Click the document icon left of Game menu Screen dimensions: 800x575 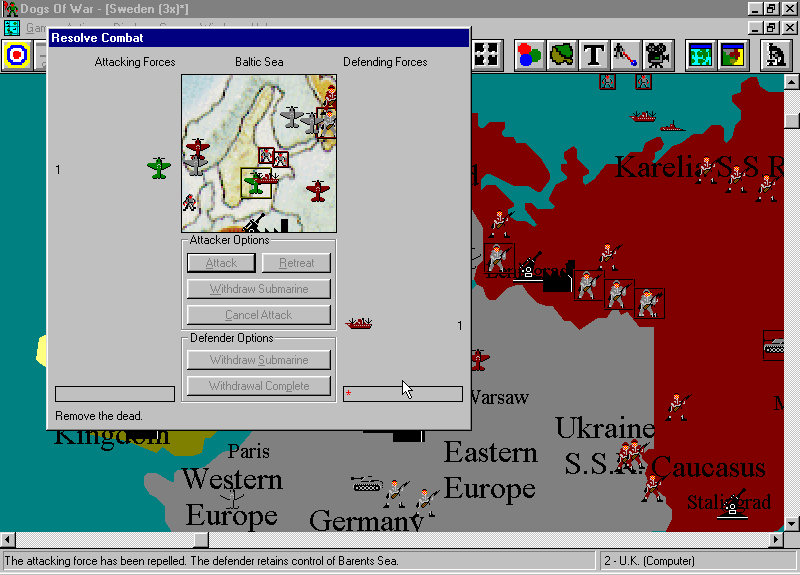click(11, 28)
